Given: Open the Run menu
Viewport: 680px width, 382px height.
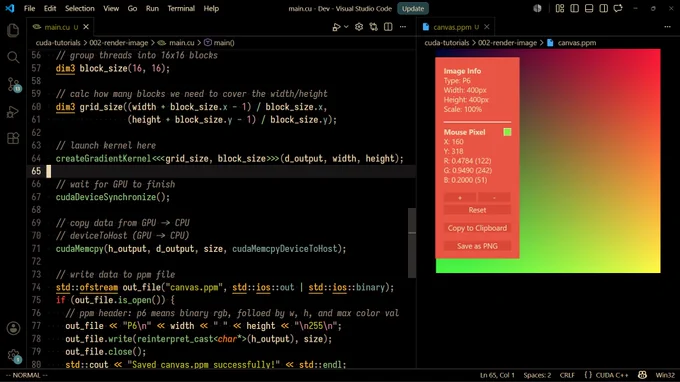Looking at the screenshot, I should 152,8.
